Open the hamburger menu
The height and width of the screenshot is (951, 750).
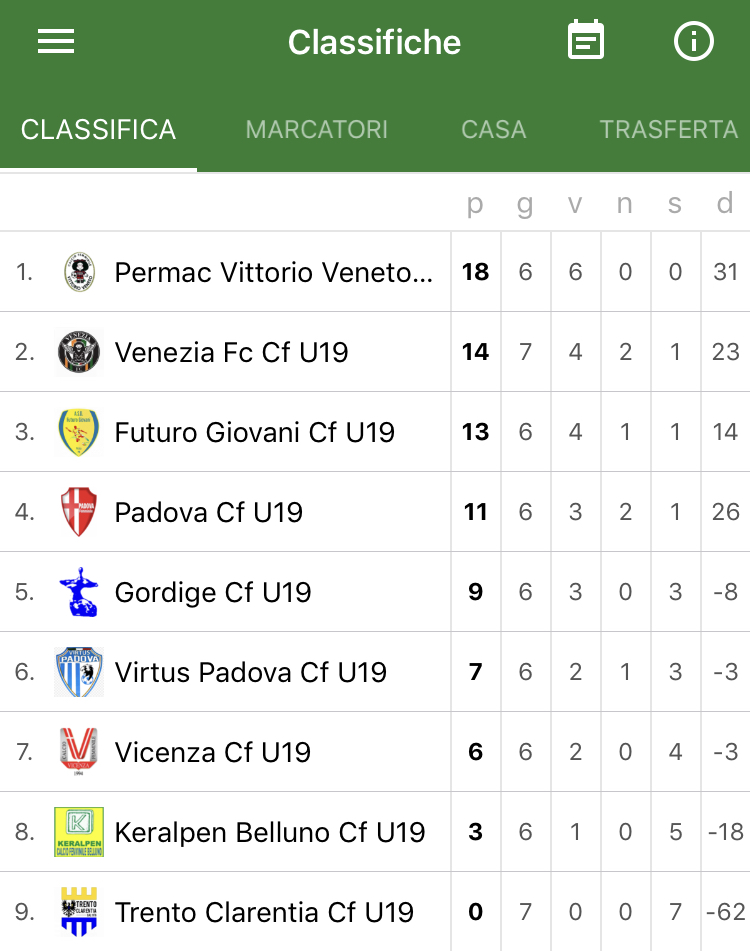point(56,41)
